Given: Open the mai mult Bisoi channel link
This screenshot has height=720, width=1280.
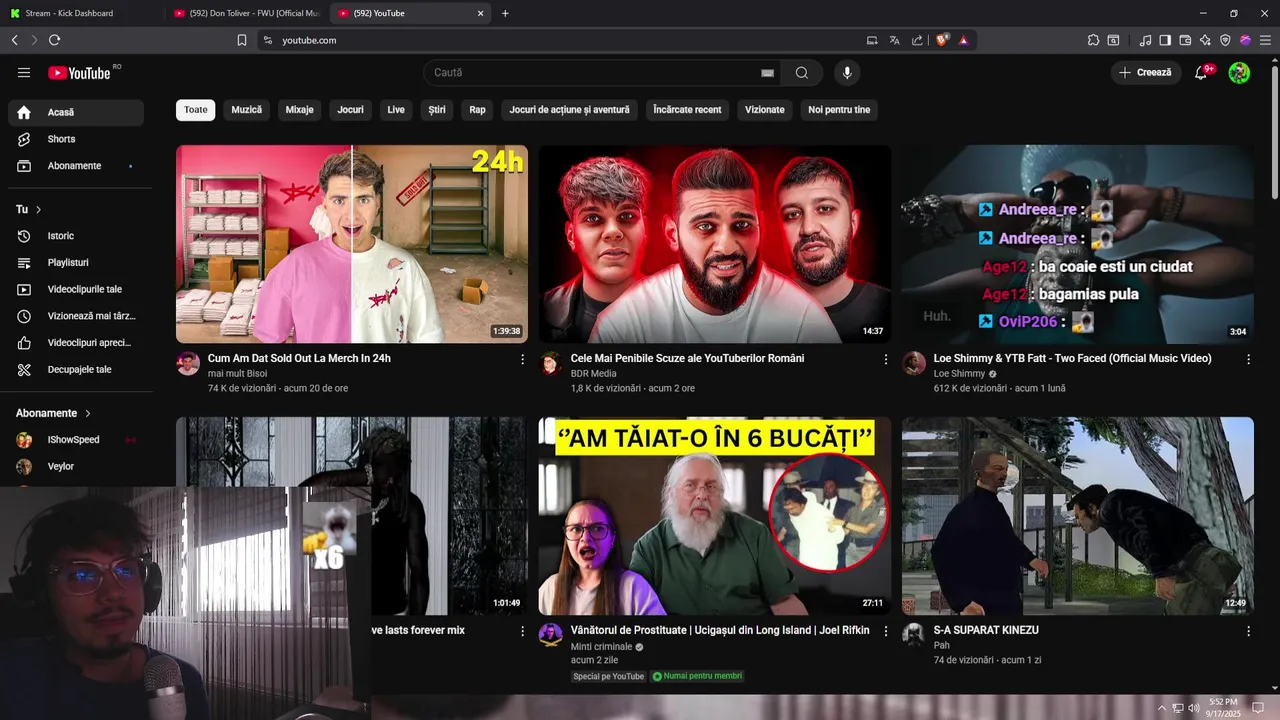Looking at the screenshot, I should click(x=238, y=374).
